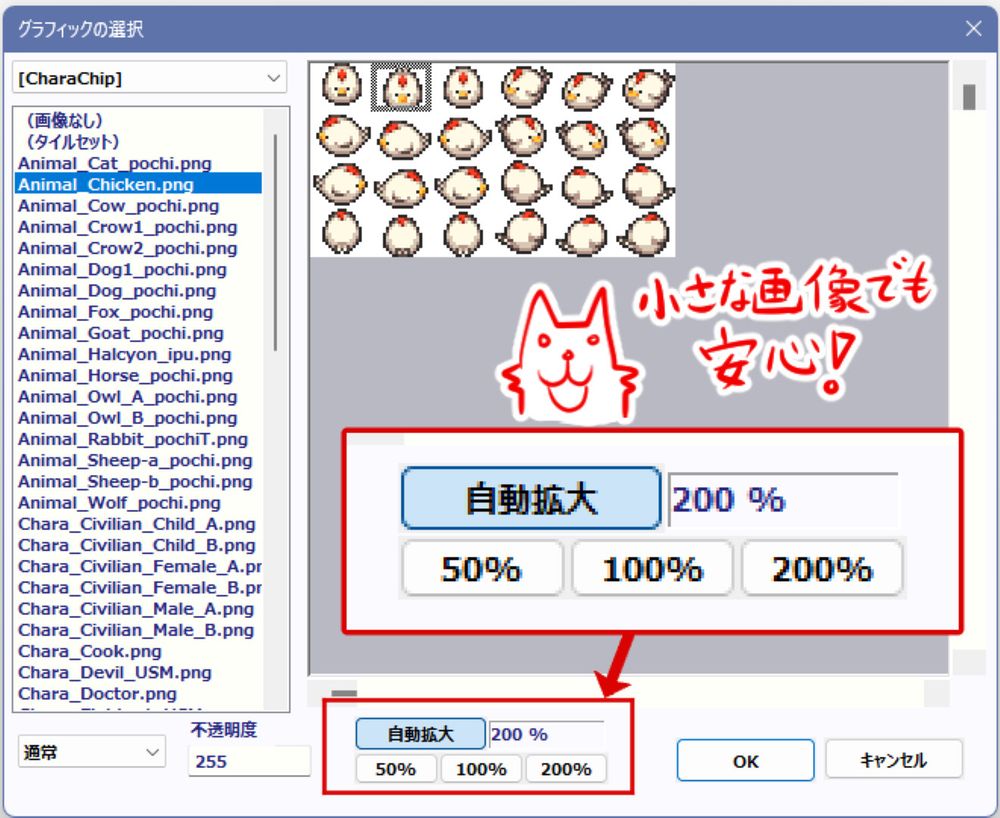Close the グラフィックの選択 dialog
The height and width of the screenshot is (818, 1000).
pos(973,29)
